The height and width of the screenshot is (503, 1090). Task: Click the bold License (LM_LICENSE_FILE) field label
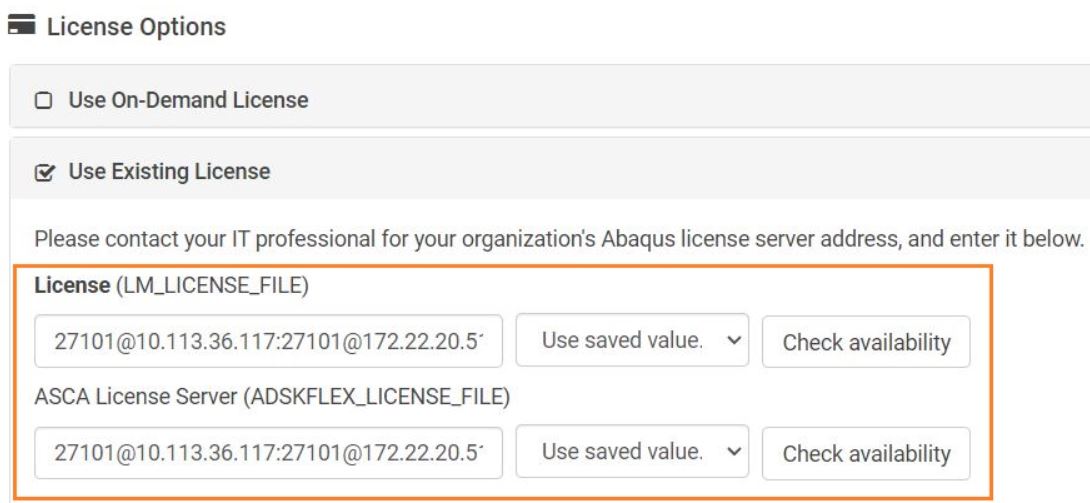(x=171, y=286)
